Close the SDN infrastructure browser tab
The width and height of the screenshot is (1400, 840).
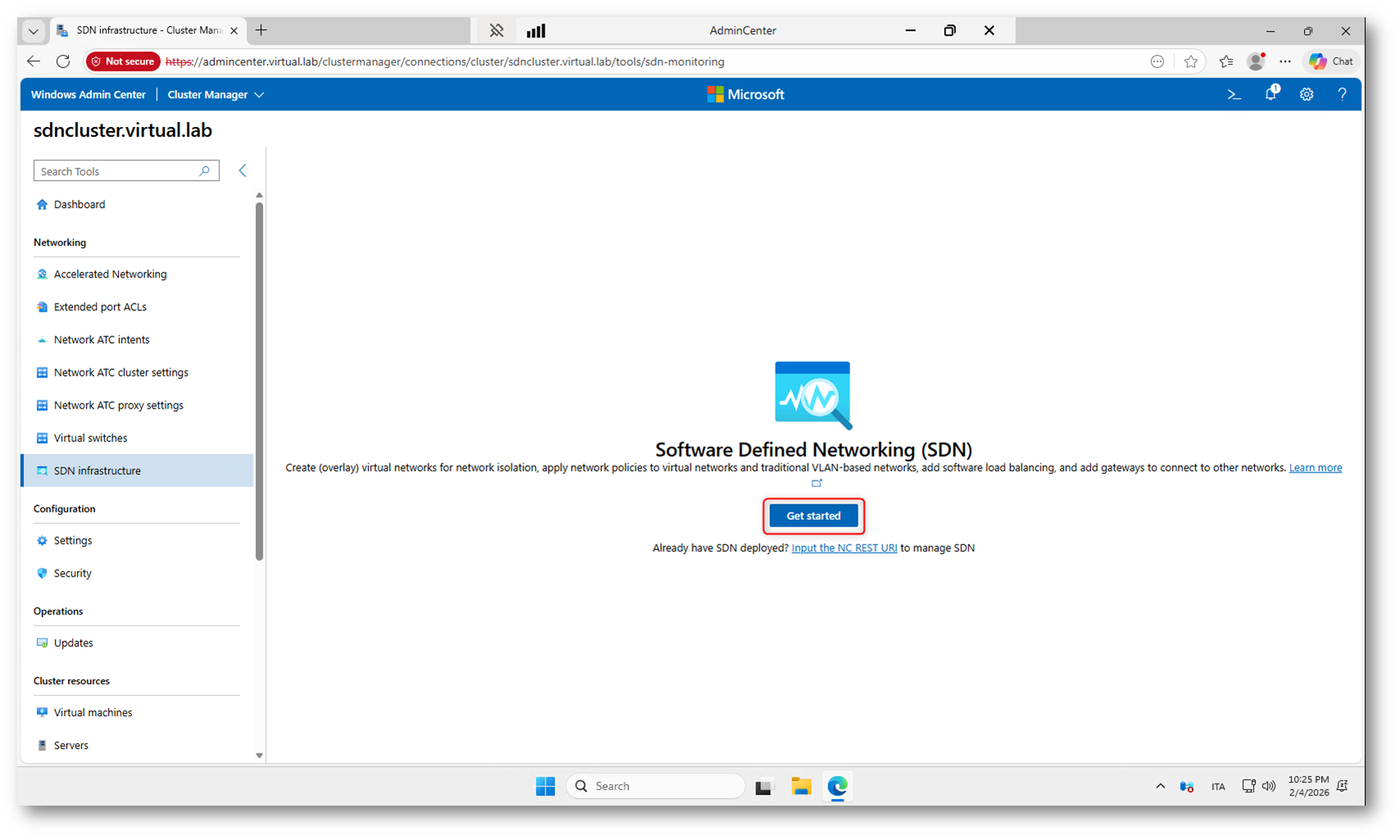pos(233,30)
